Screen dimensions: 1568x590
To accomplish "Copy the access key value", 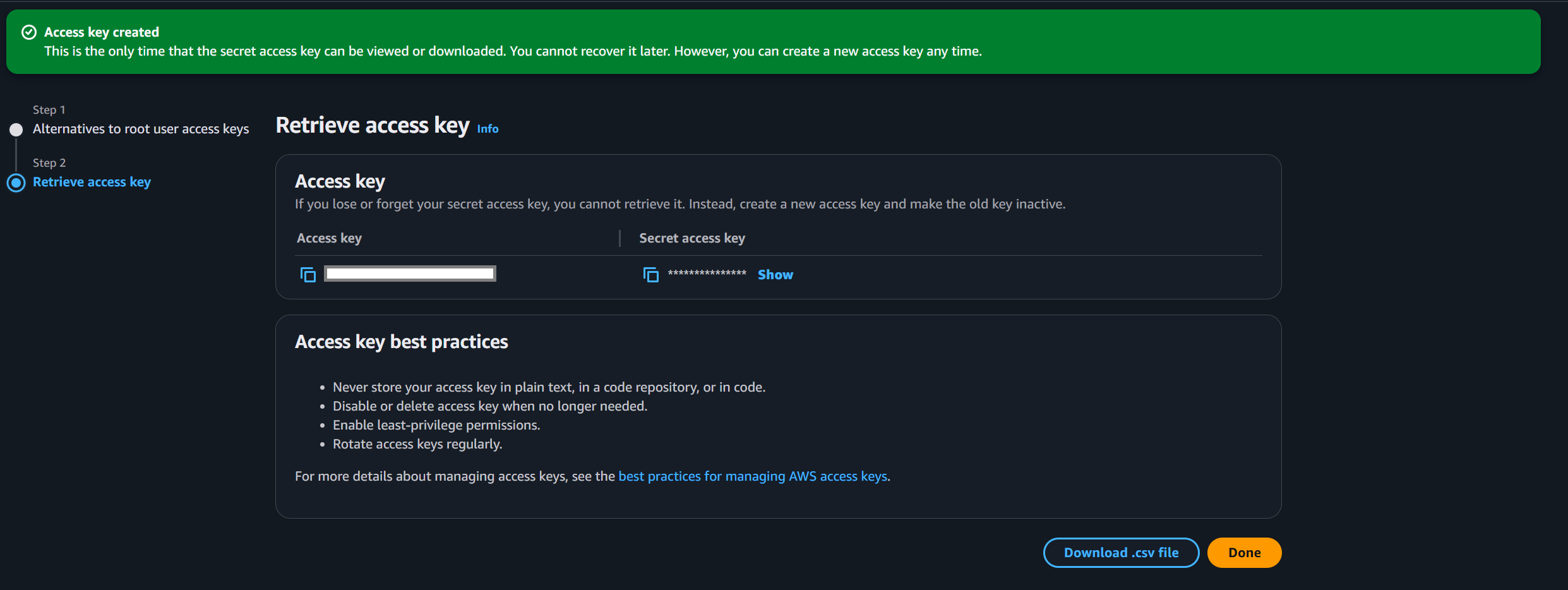I will (x=308, y=275).
